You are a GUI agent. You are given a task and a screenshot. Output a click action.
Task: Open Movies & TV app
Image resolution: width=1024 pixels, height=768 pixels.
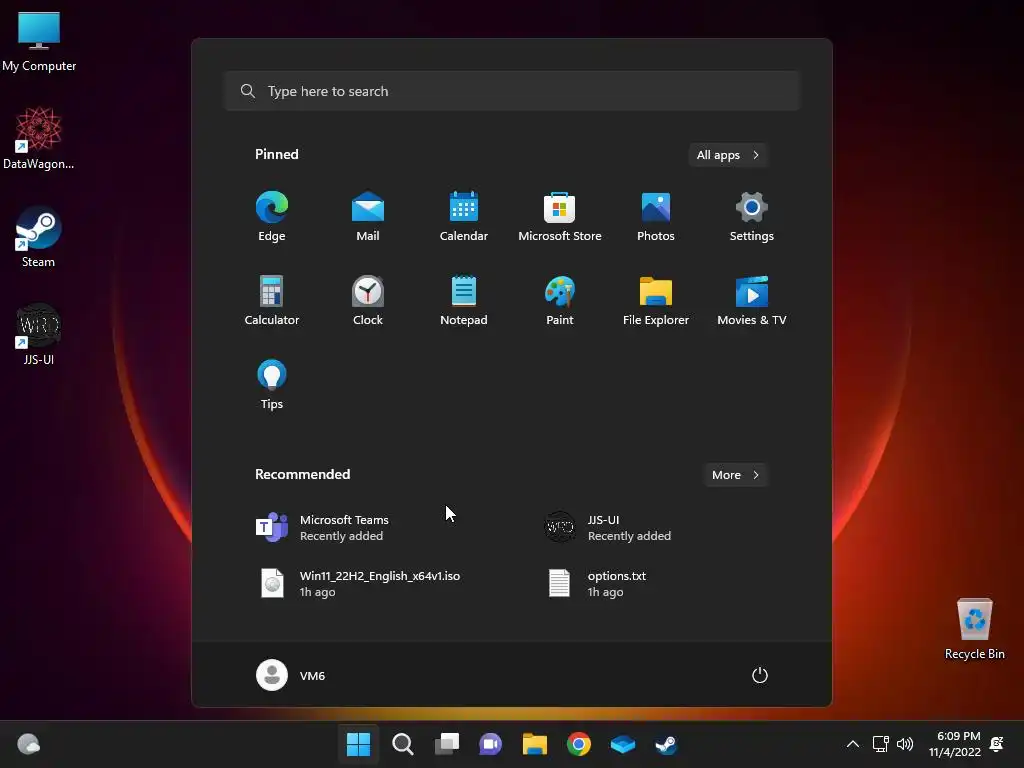tap(752, 300)
